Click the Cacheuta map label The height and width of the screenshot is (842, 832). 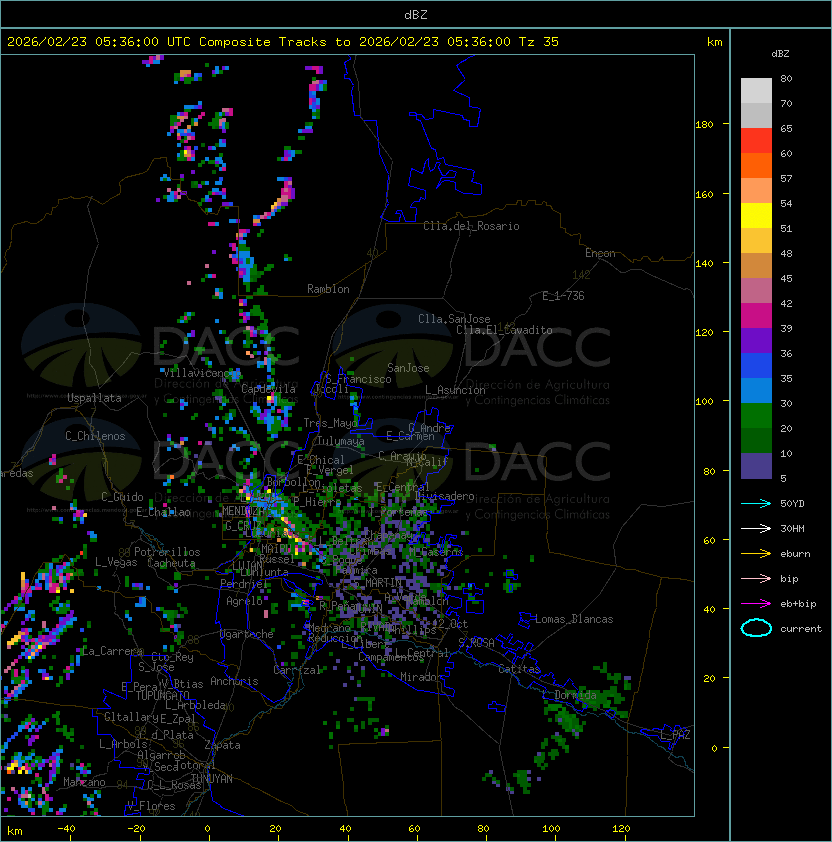pyautogui.click(x=171, y=563)
